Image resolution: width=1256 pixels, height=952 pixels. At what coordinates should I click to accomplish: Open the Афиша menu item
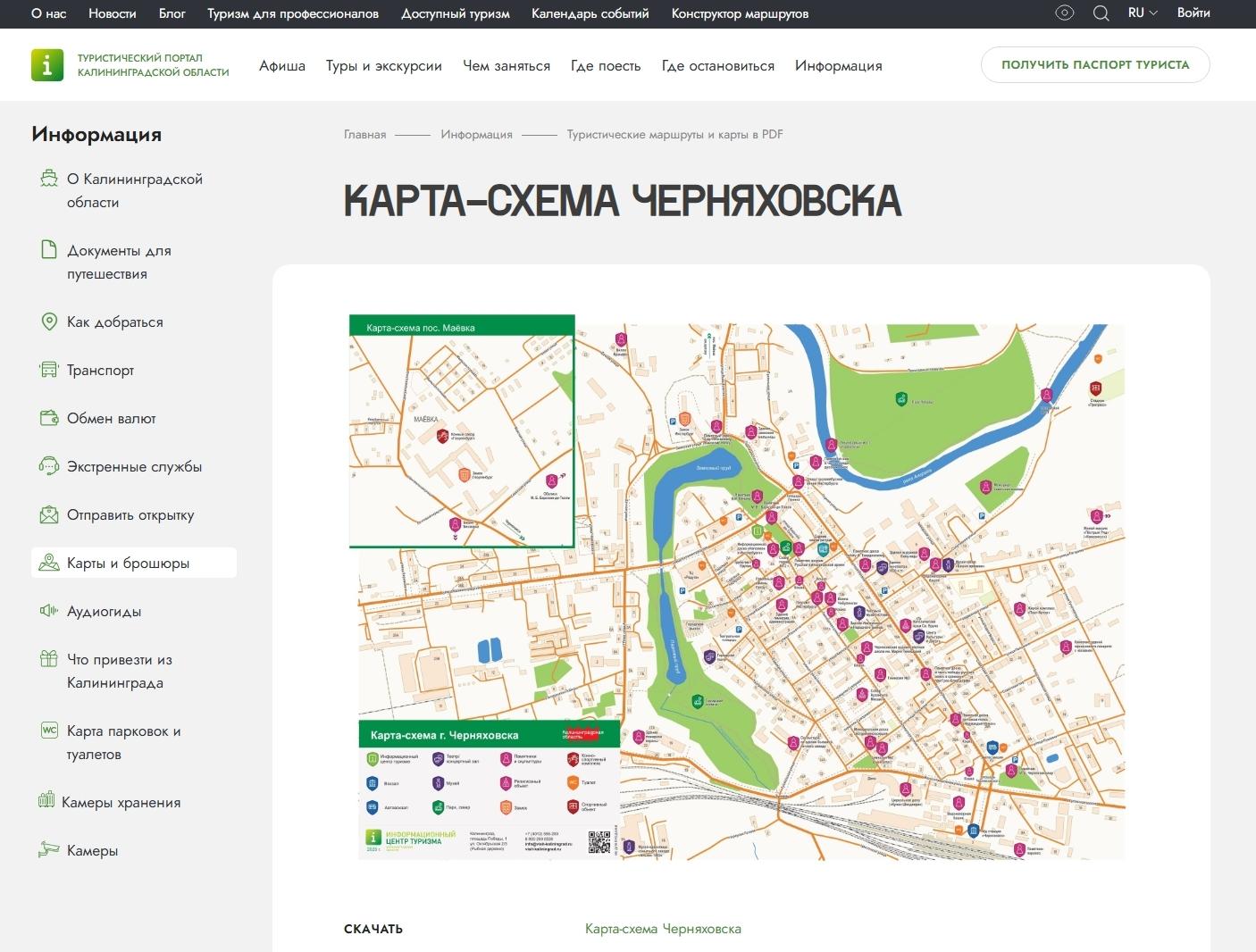click(282, 66)
